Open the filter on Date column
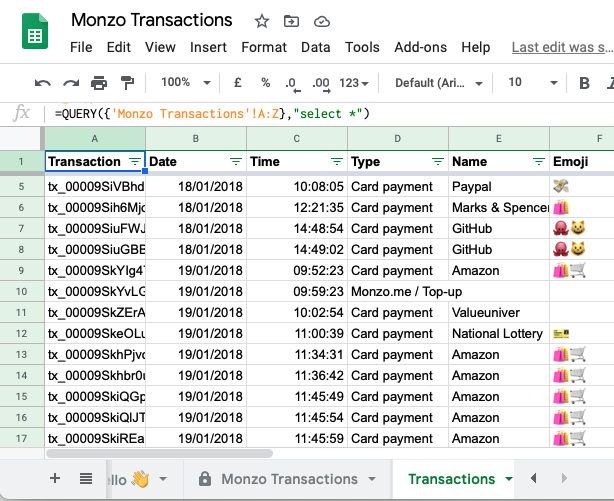Image resolution: width=614 pixels, height=501 pixels. [x=236, y=161]
